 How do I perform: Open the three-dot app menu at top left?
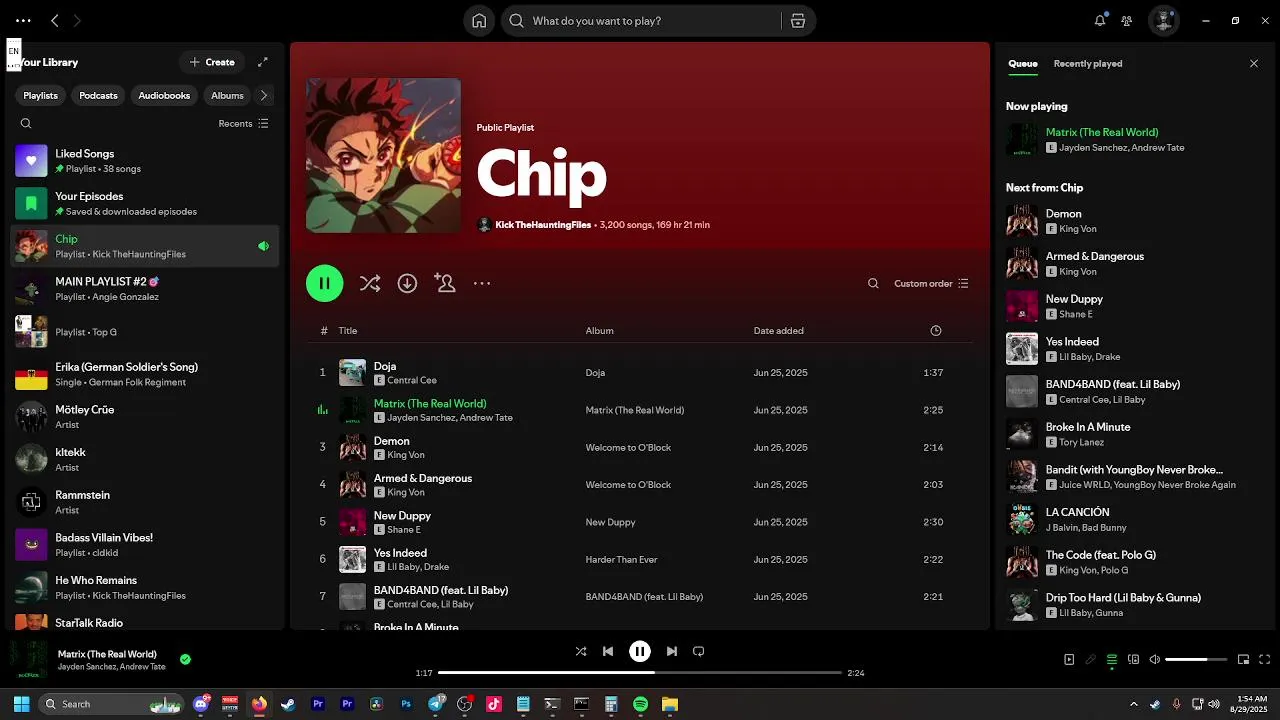pos(23,20)
